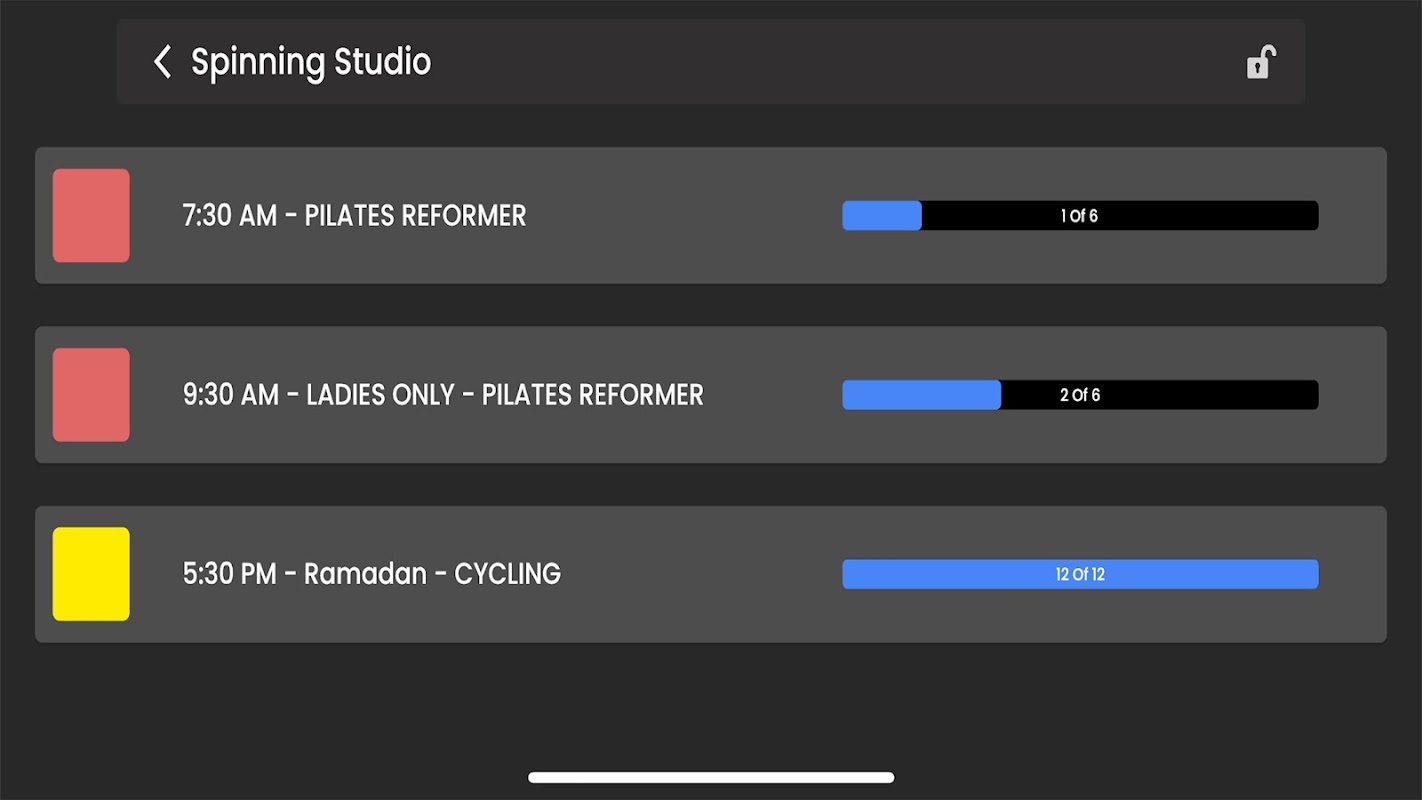This screenshot has height=800, width=1422.
Task: Tap the white home indicator bar
Action: pos(711,777)
